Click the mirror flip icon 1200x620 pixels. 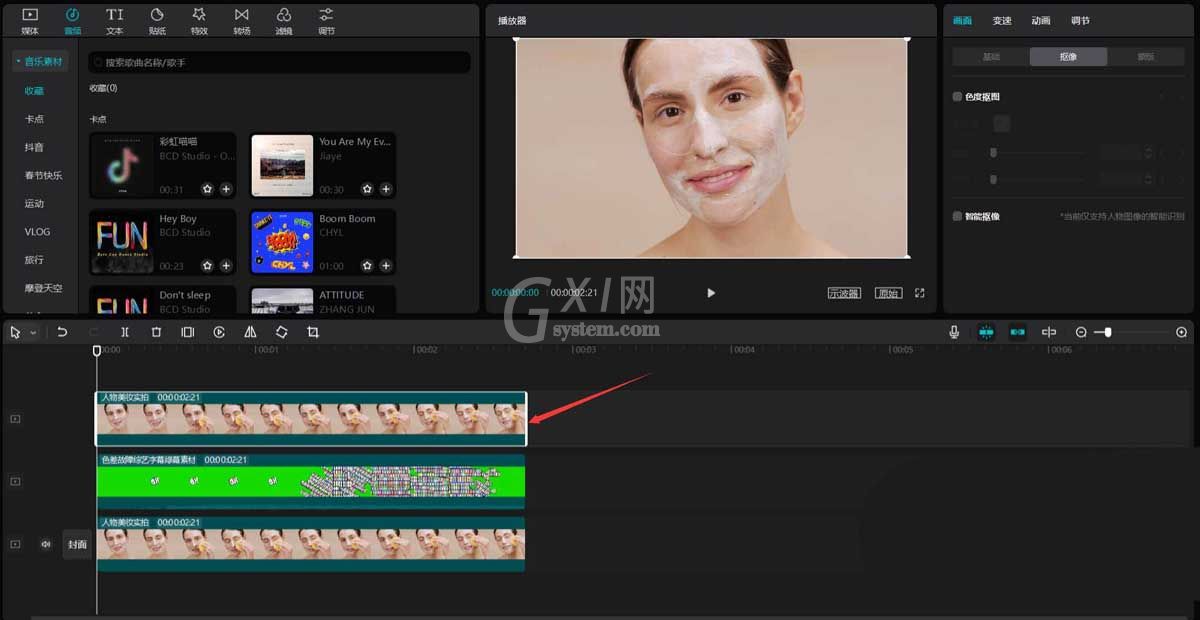point(250,332)
